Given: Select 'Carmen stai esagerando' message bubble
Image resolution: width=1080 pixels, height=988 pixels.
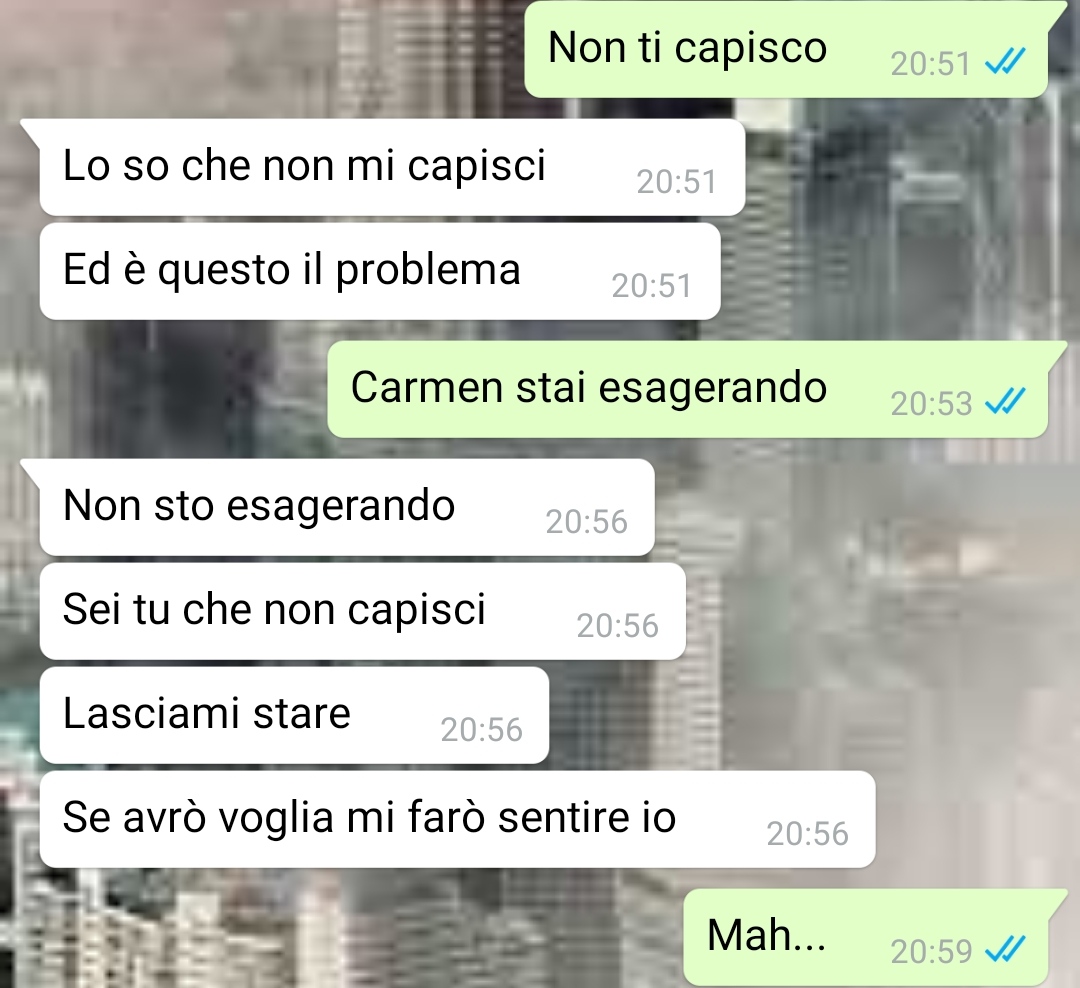Looking at the screenshot, I should point(687,389).
